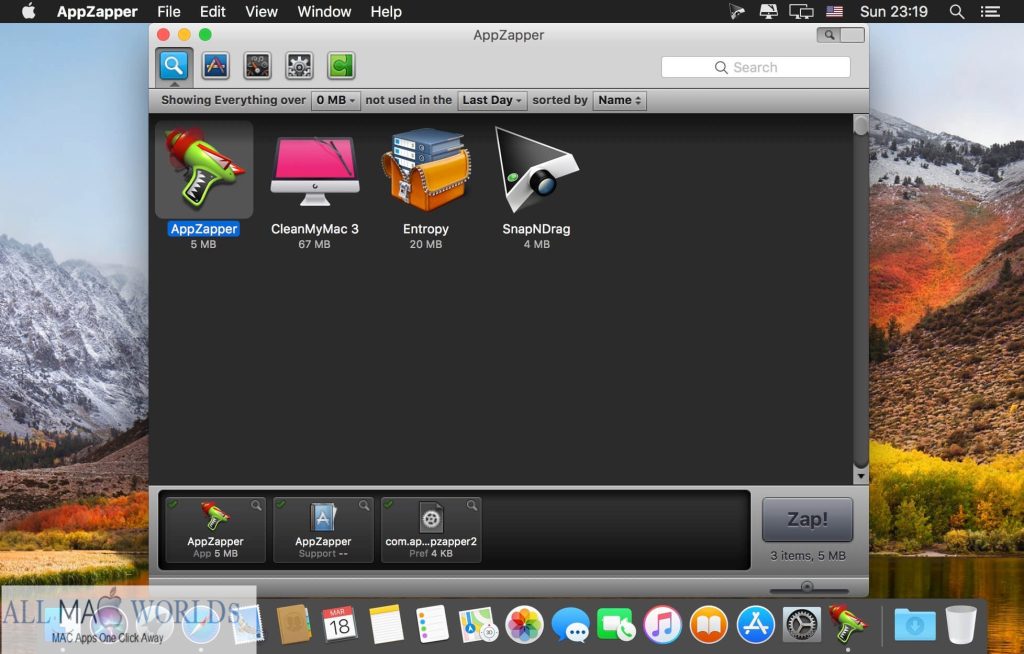
Task: Reveal AppZapper App file via magnifier
Action: pyautogui.click(x=256, y=505)
